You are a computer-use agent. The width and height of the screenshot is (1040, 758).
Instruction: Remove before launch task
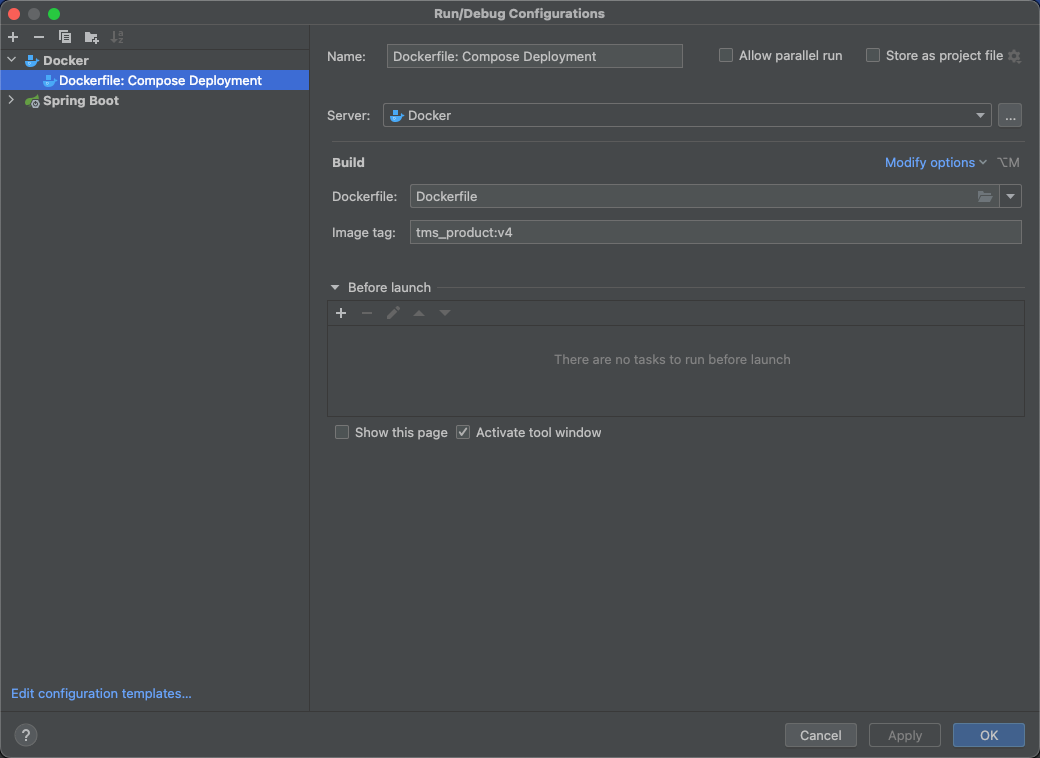click(x=367, y=313)
